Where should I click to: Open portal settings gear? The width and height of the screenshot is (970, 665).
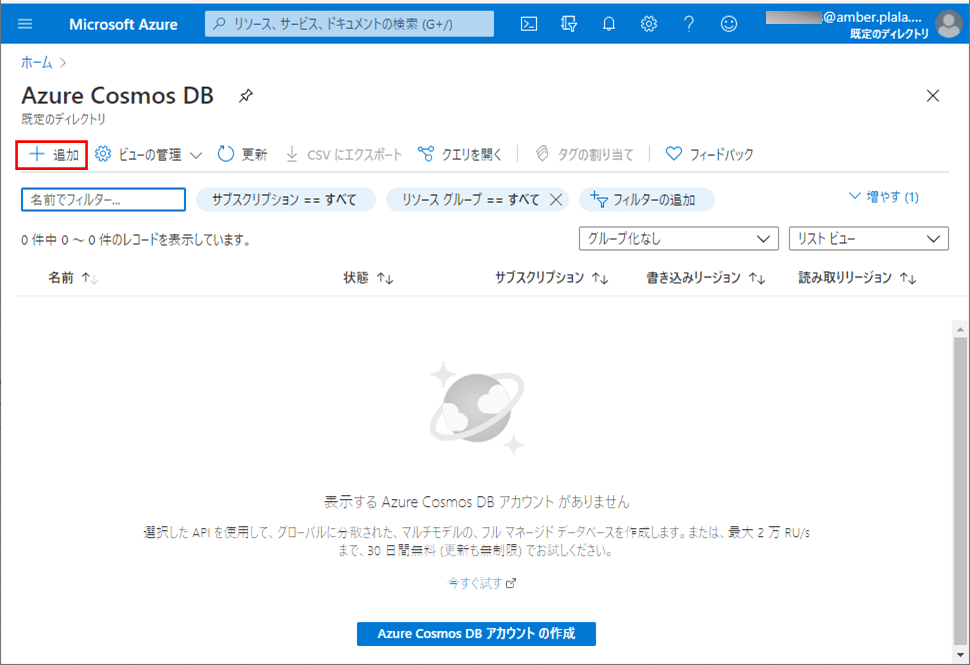tap(648, 24)
